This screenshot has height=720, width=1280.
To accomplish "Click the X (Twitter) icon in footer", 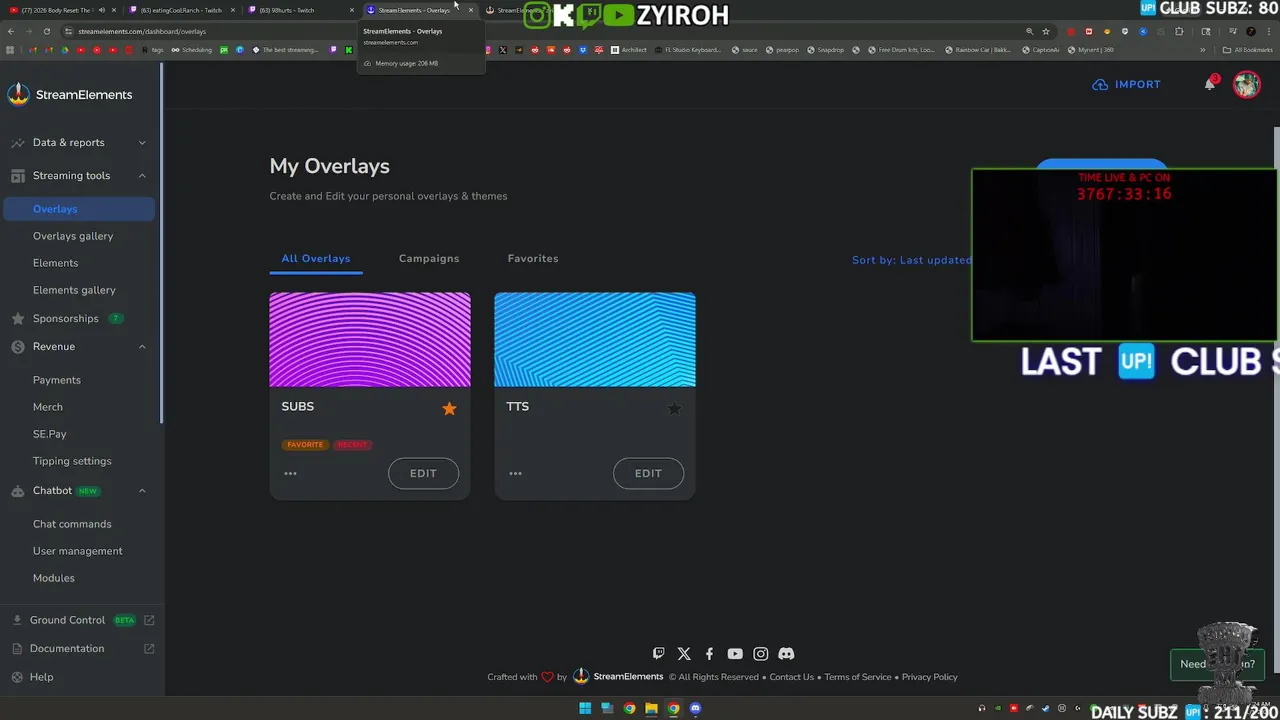I will (684, 653).
